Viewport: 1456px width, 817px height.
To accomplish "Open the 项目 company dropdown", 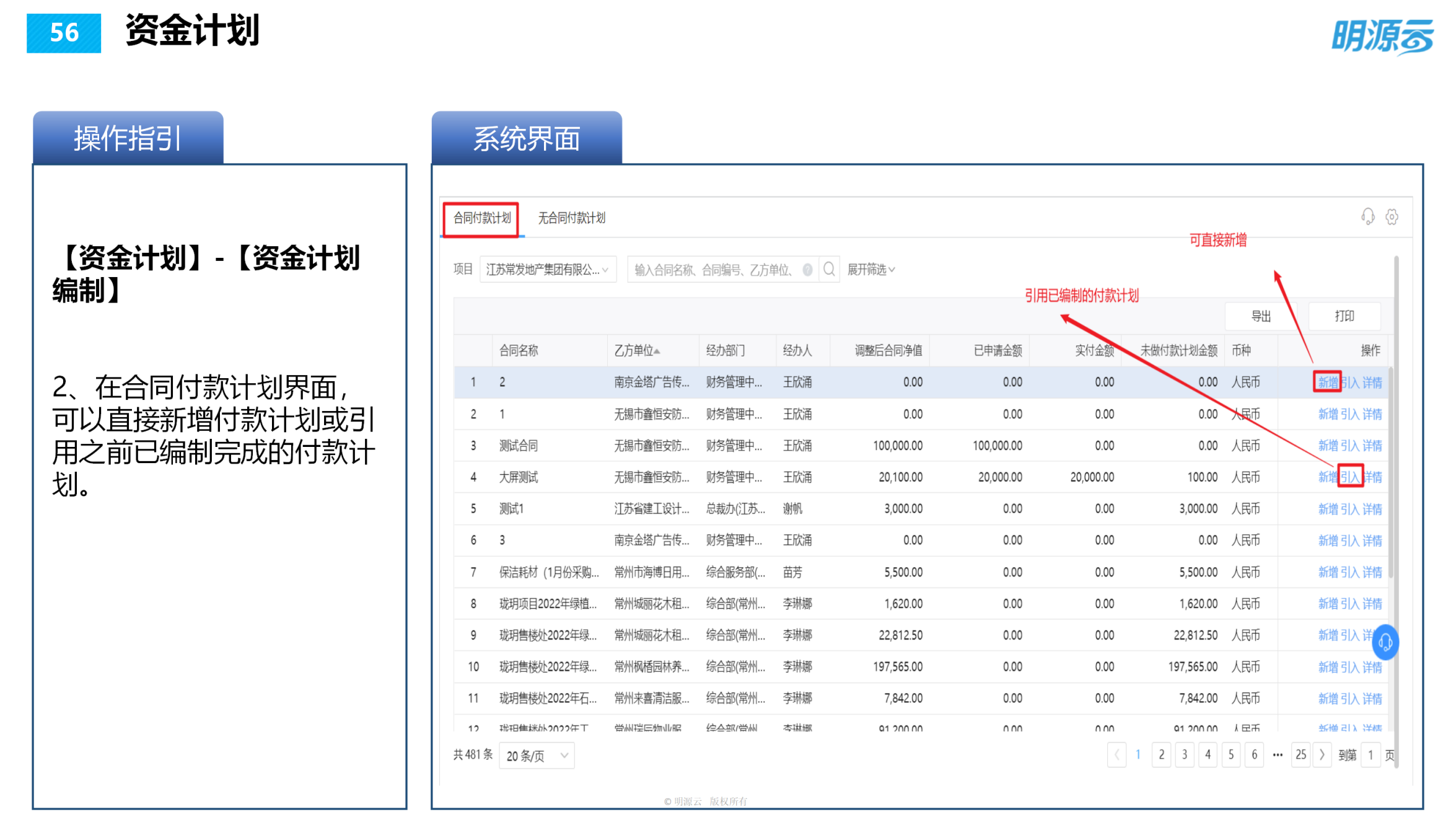I will (548, 270).
